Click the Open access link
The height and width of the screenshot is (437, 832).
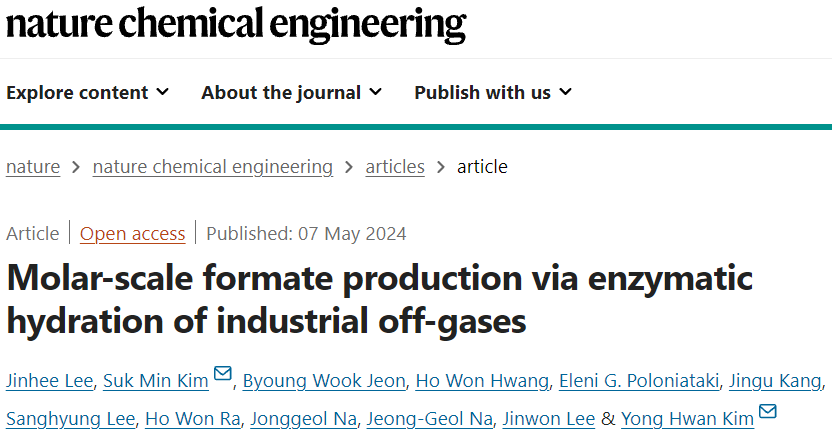point(133,233)
